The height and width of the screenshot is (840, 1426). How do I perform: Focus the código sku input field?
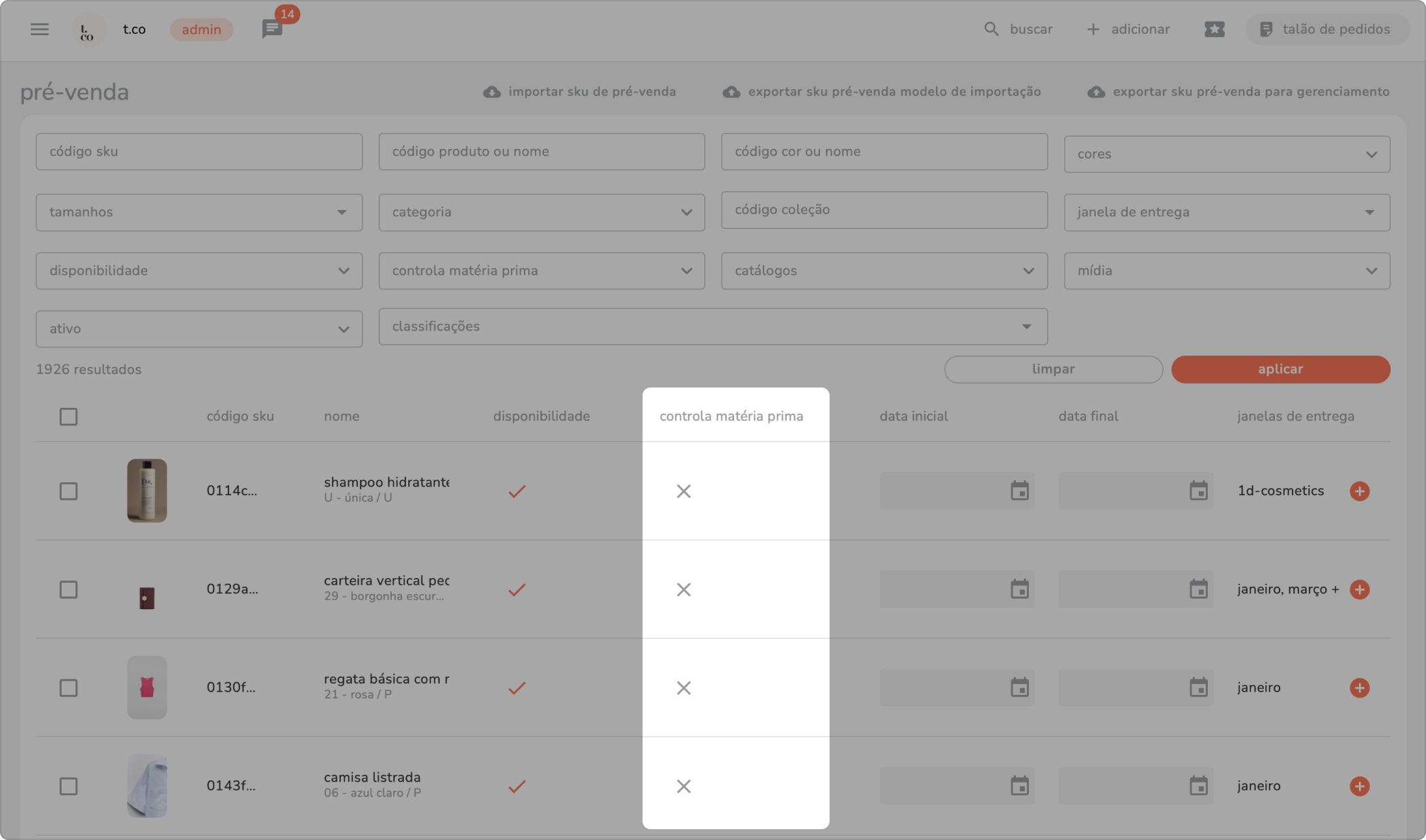[199, 152]
